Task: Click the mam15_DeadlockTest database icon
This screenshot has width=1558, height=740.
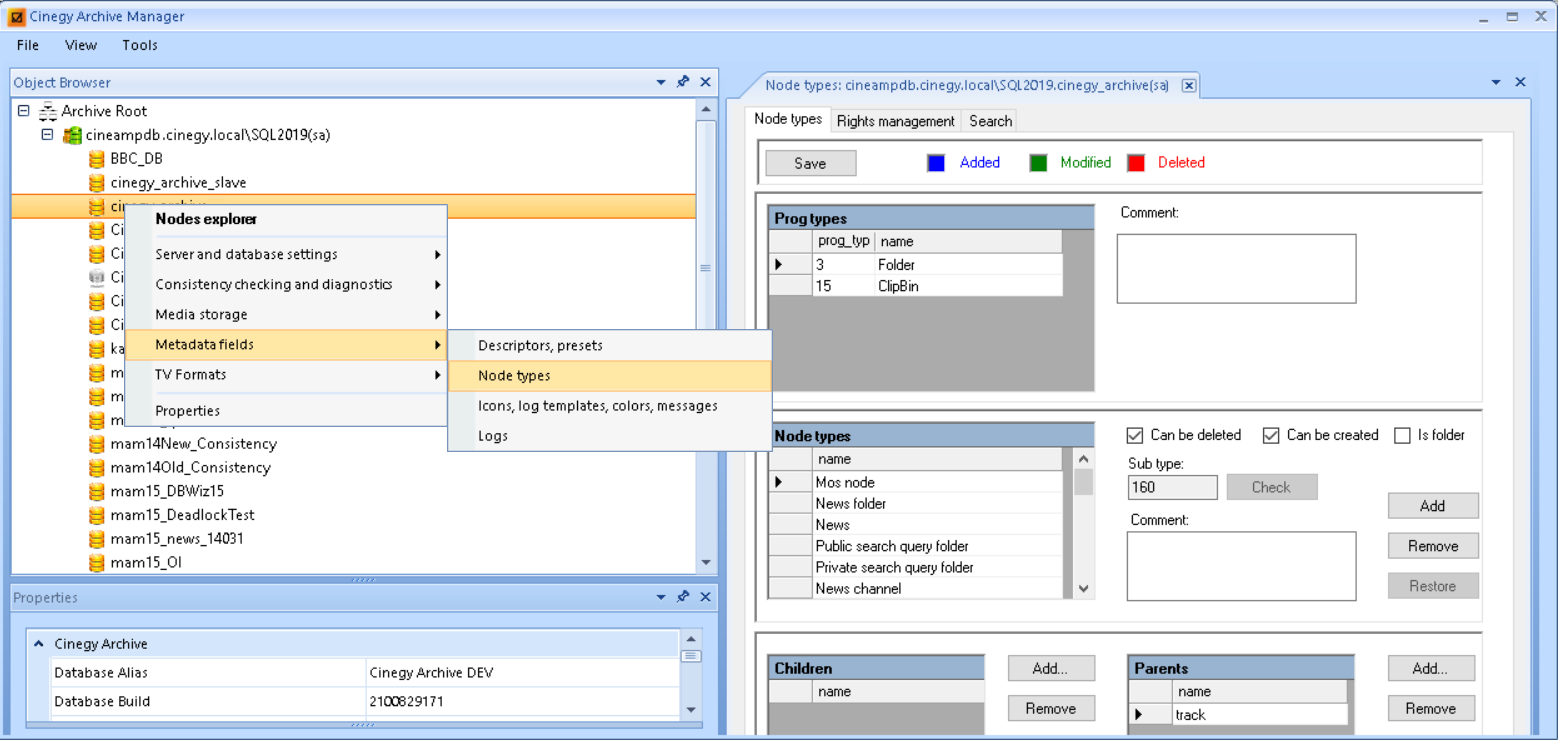Action: (97, 515)
